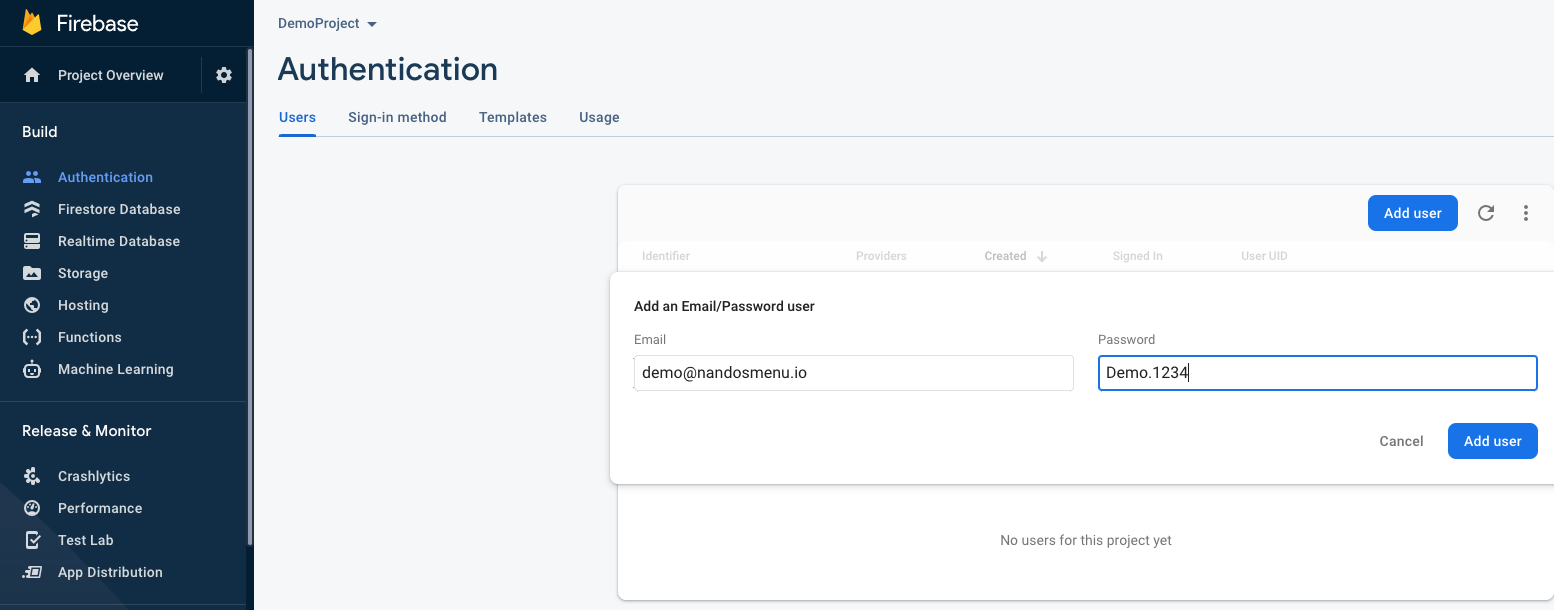Screen dimensions: 1554x610
Task: Click the Firebase flame logo
Action: click(x=32, y=23)
